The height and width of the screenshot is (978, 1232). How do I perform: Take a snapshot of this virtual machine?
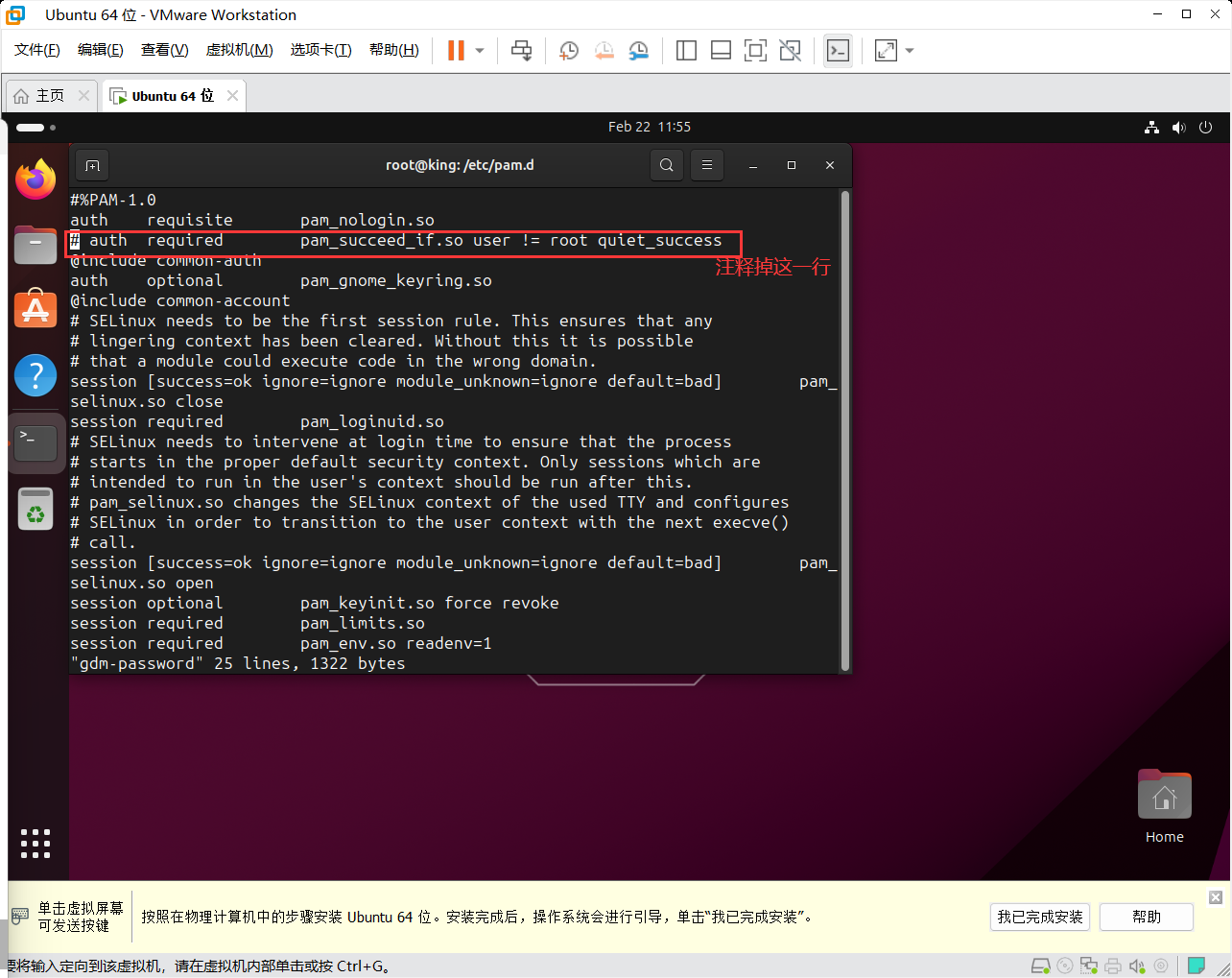click(x=569, y=51)
